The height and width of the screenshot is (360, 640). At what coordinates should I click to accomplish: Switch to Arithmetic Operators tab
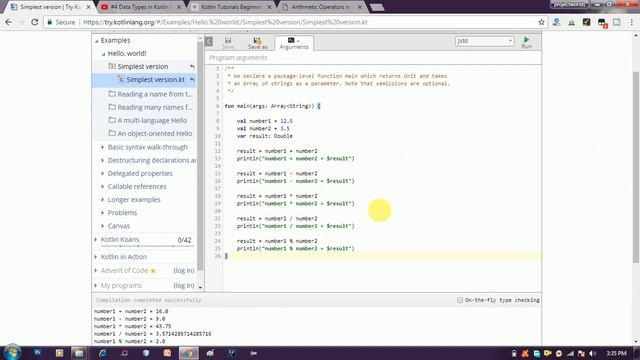pyautogui.click(x=321, y=7)
